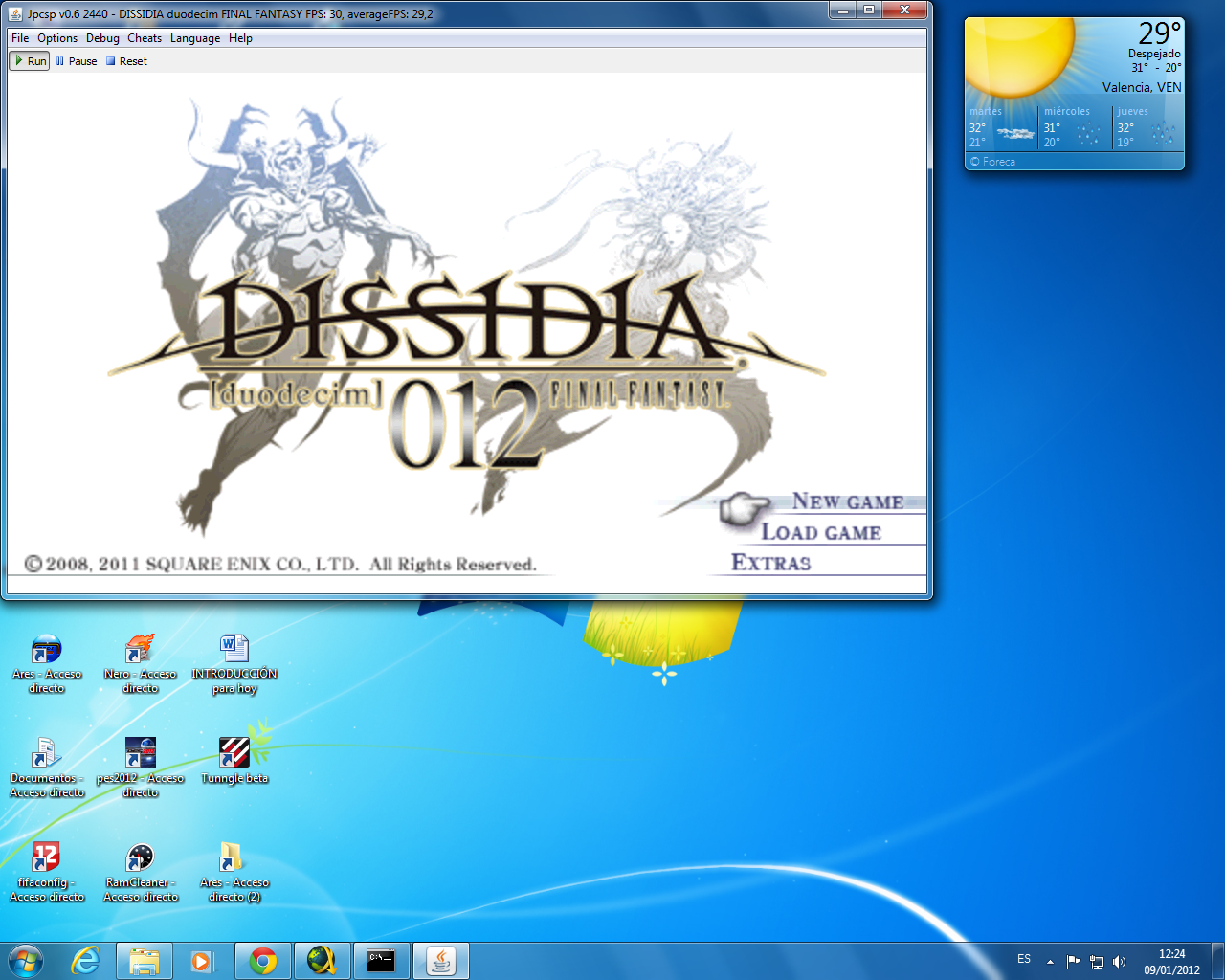Select the first Ares shortcut on the desktop

47,664
